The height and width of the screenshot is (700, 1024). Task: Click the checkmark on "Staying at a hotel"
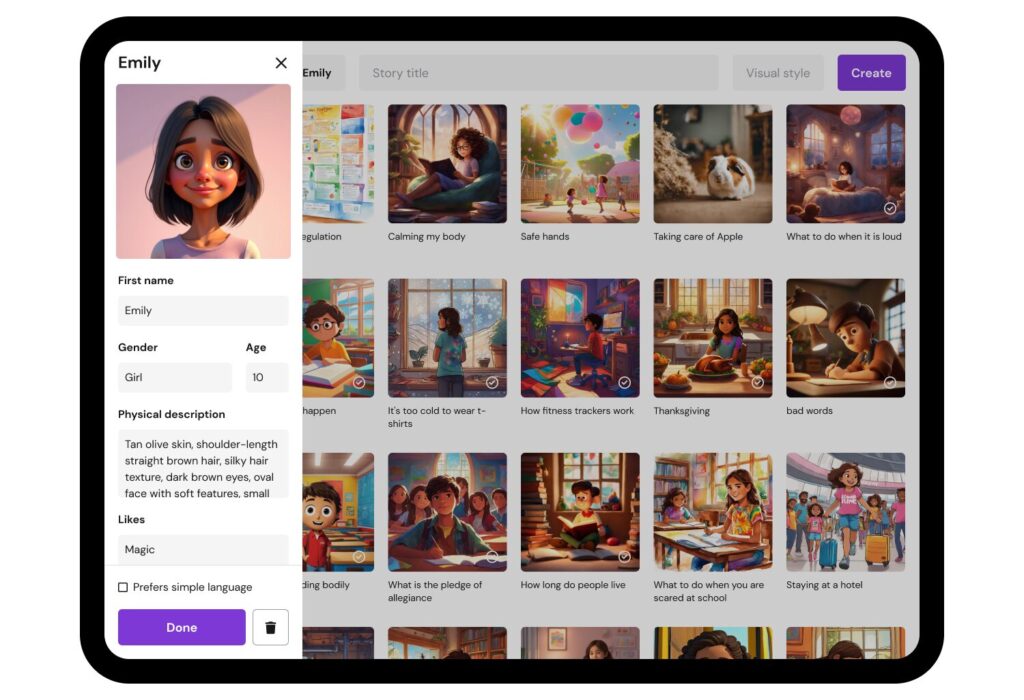(890, 557)
